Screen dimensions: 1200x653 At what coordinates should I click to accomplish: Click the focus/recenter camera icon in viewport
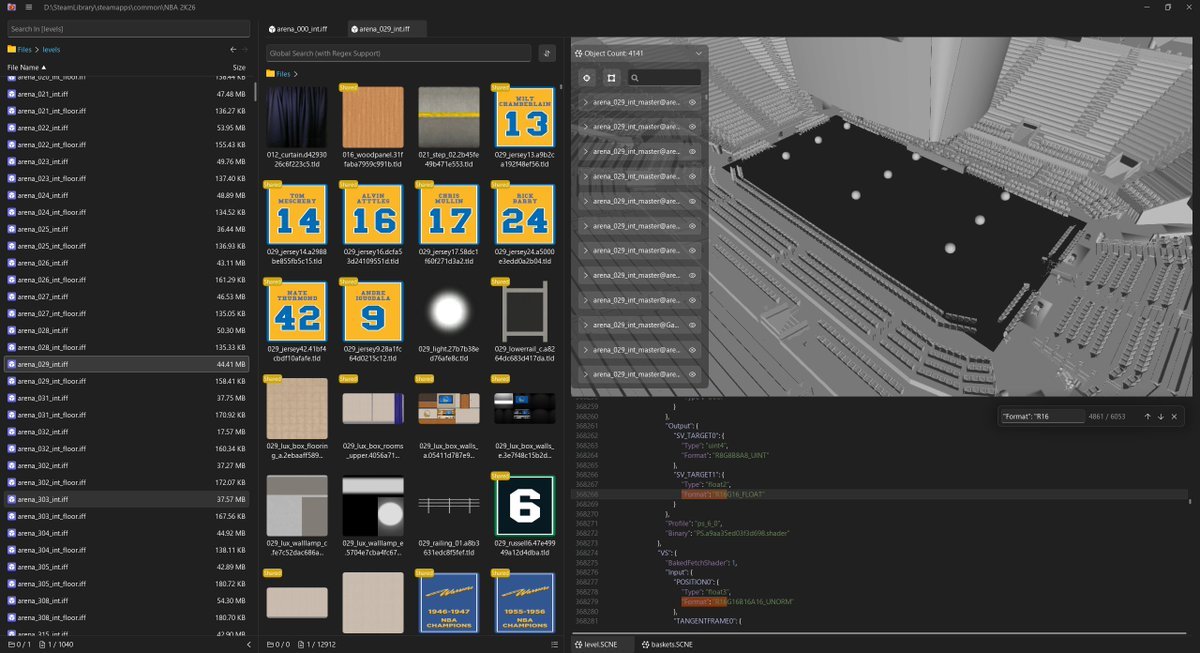(587, 77)
